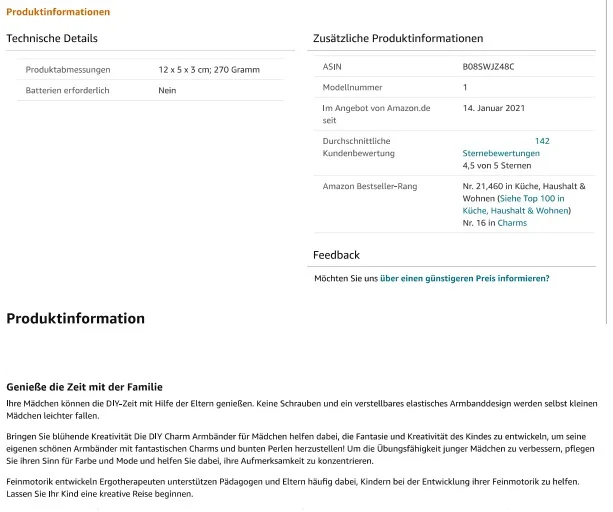Click the Genieße die Zeit mit der Familie heading
Viewport: 613px width, 512px height.
point(84,387)
